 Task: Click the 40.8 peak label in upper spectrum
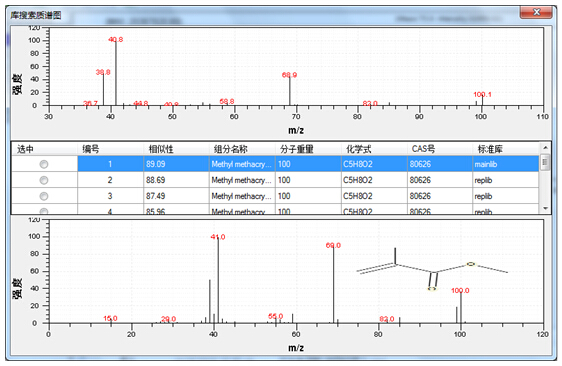(x=115, y=39)
